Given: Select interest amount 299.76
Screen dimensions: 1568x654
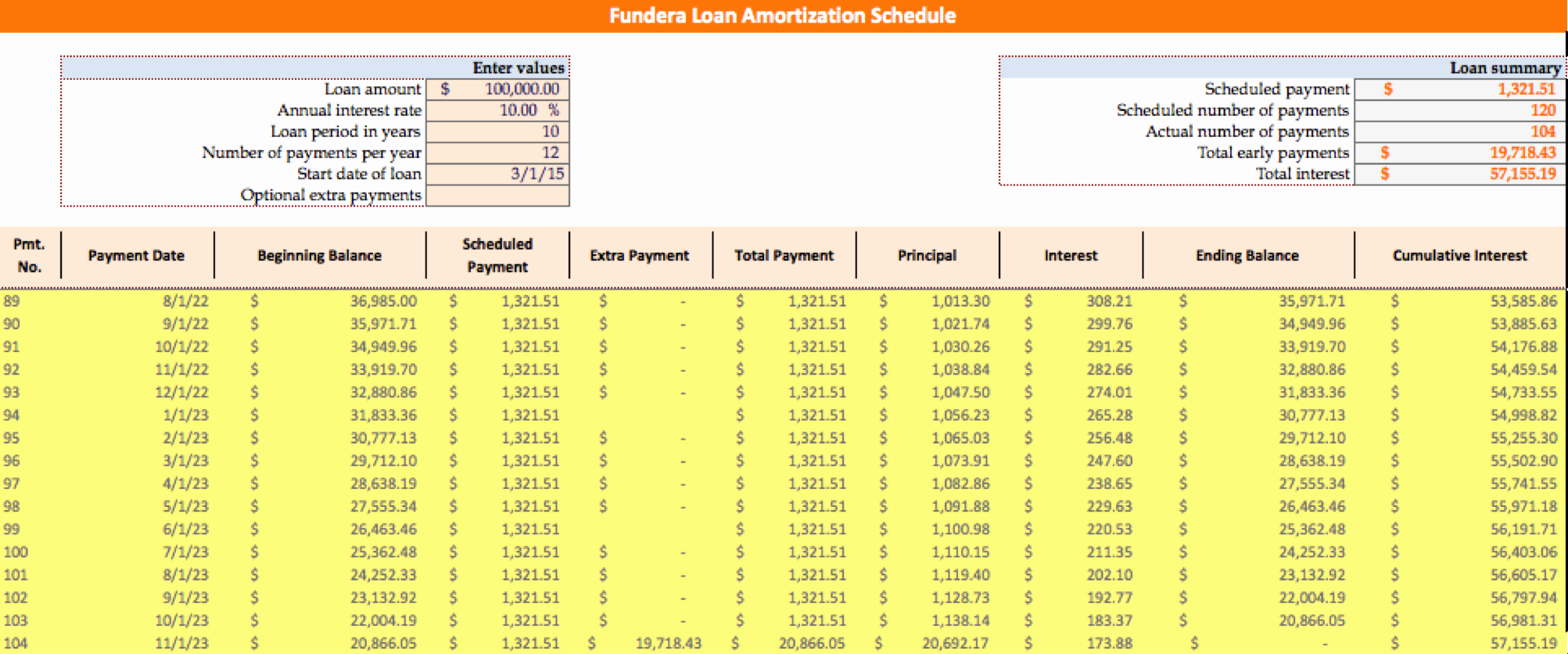Looking at the screenshot, I should [x=1109, y=324].
